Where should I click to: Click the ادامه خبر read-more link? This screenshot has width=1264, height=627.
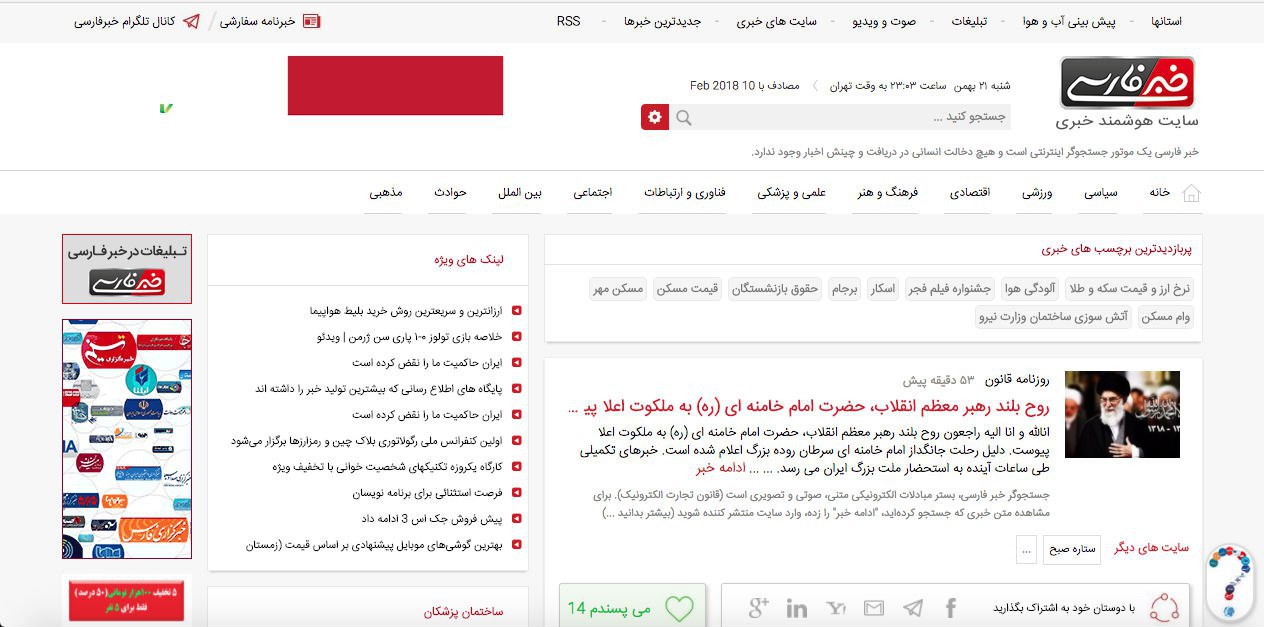pos(722,467)
